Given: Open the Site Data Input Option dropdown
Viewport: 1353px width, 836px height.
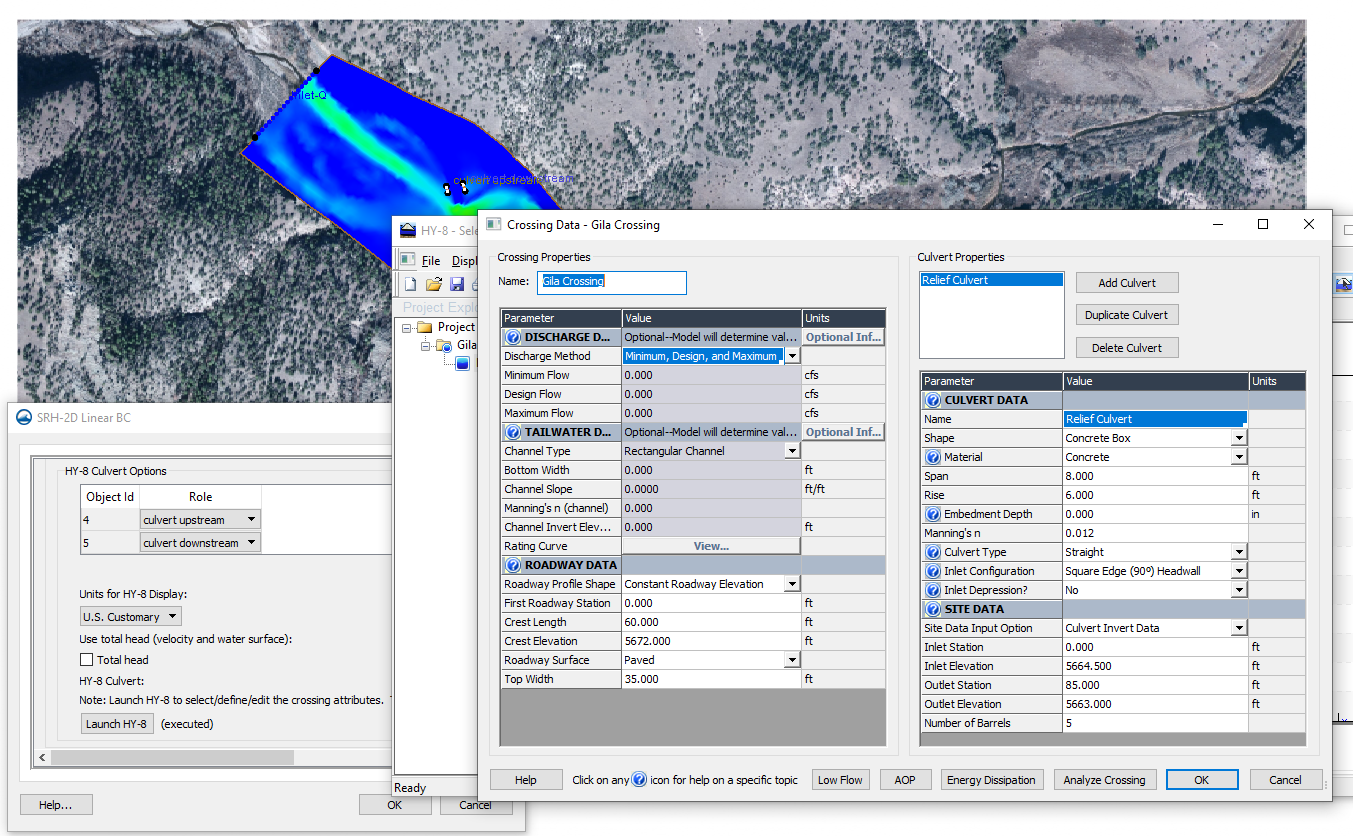Looking at the screenshot, I should pyautogui.click(x=1239, y=628).
